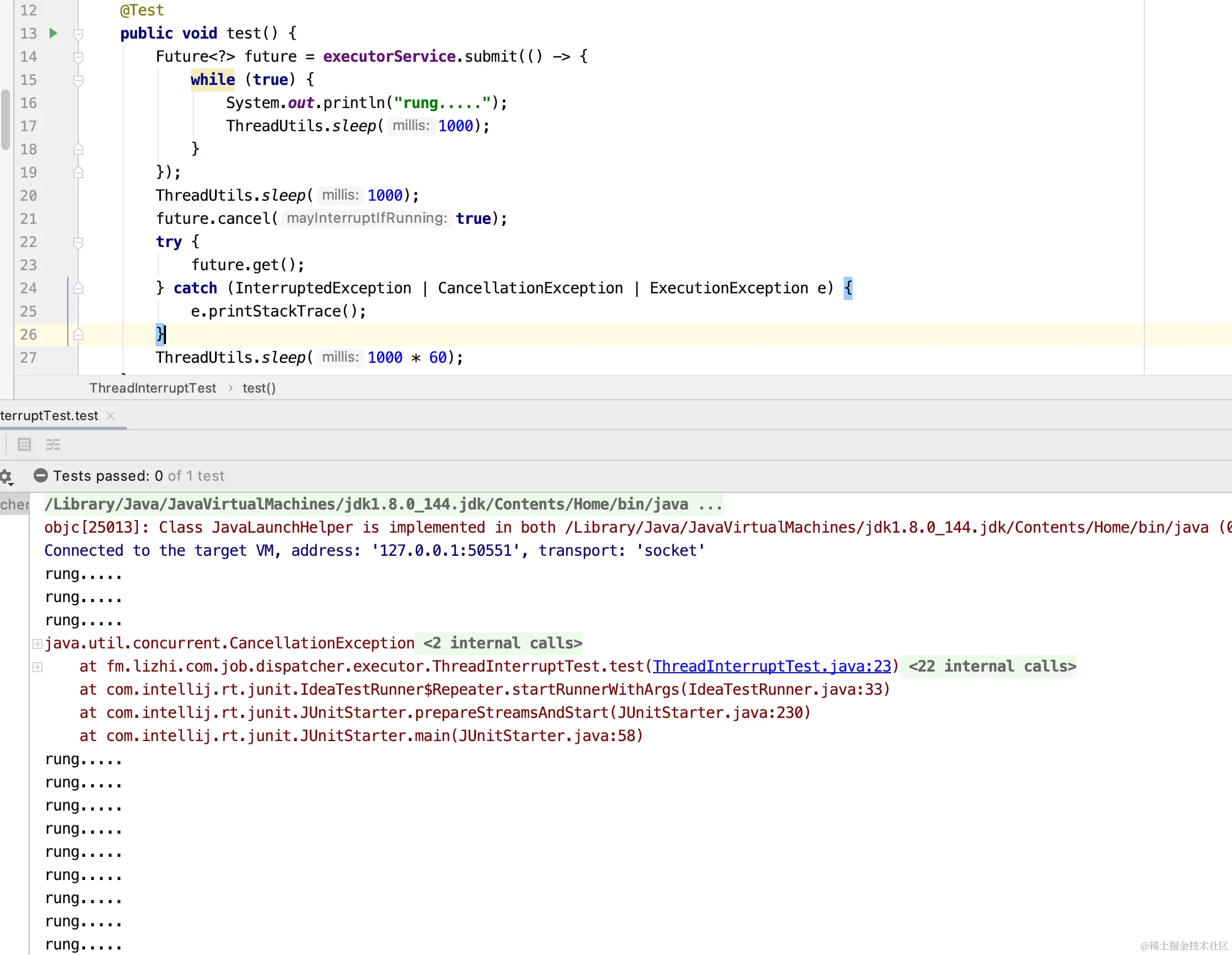
Task: Collapse the lambda fold marker at line 14
Action: coord(78,57)
